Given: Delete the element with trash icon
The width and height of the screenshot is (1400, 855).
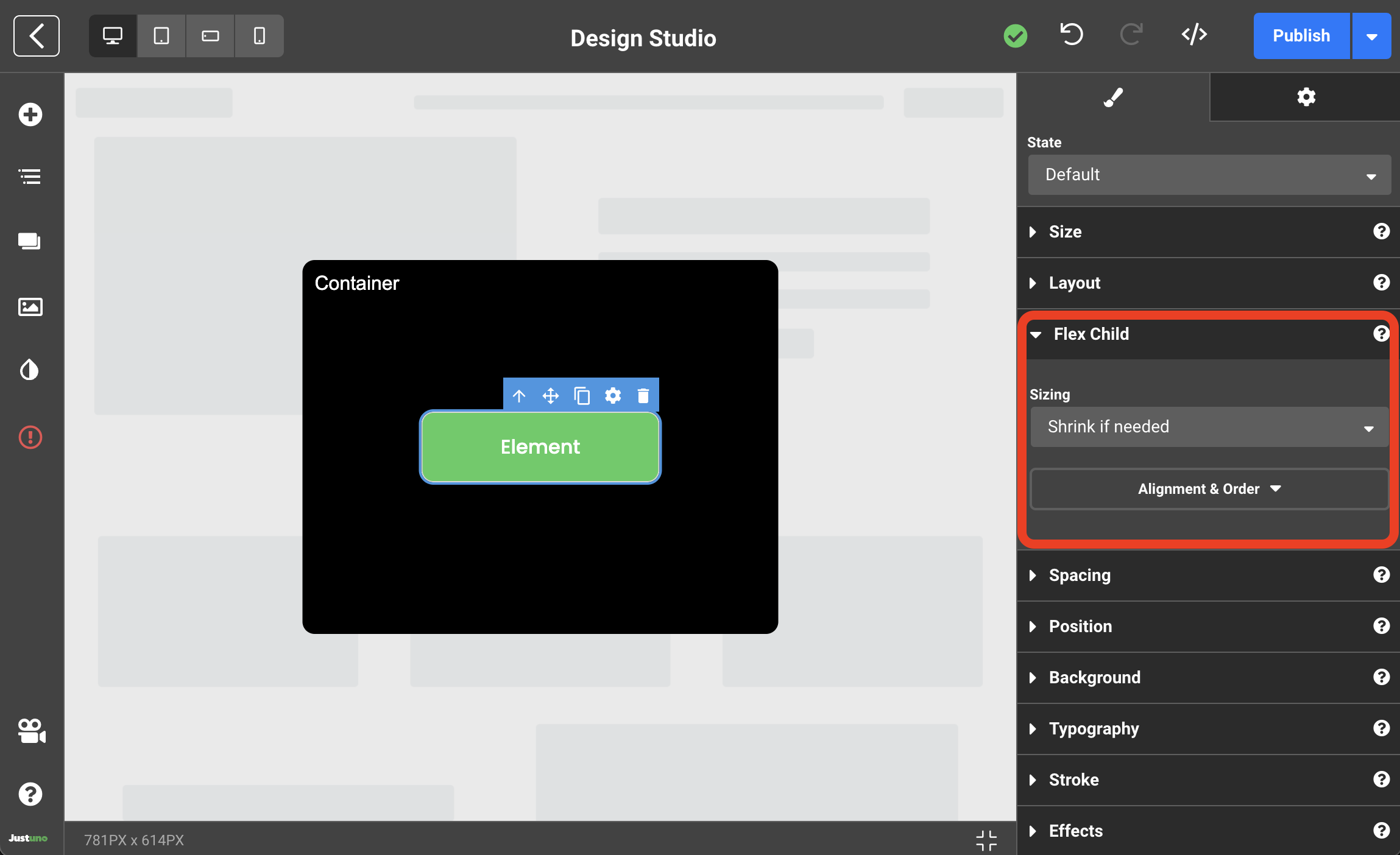Looking at the screenshot, I should [x=643, y=396].
